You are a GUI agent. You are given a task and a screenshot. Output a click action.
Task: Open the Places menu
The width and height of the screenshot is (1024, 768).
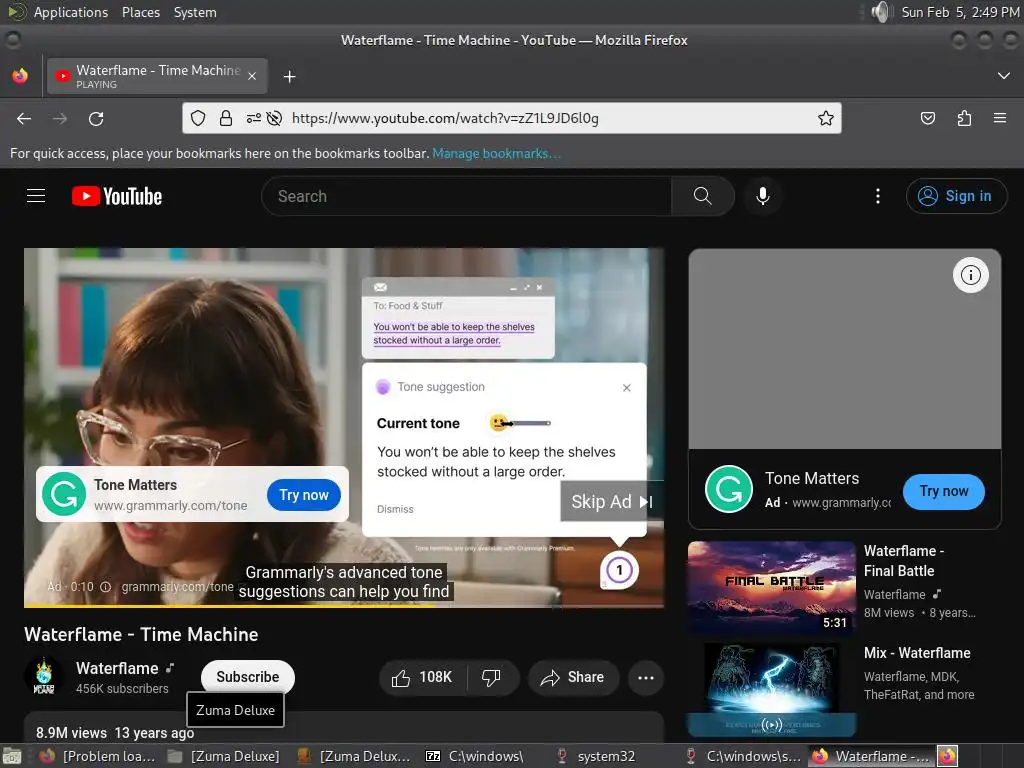click(140, 12)
